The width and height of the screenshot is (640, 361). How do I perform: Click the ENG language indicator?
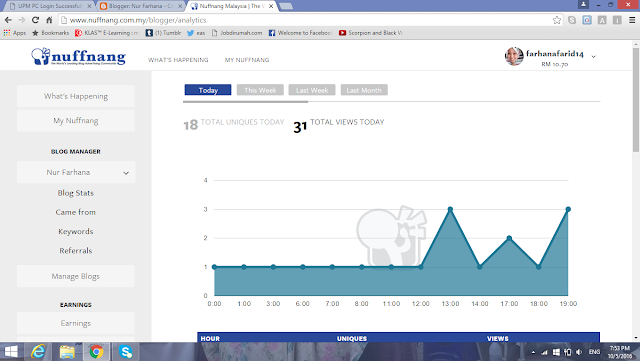[594, 352]
